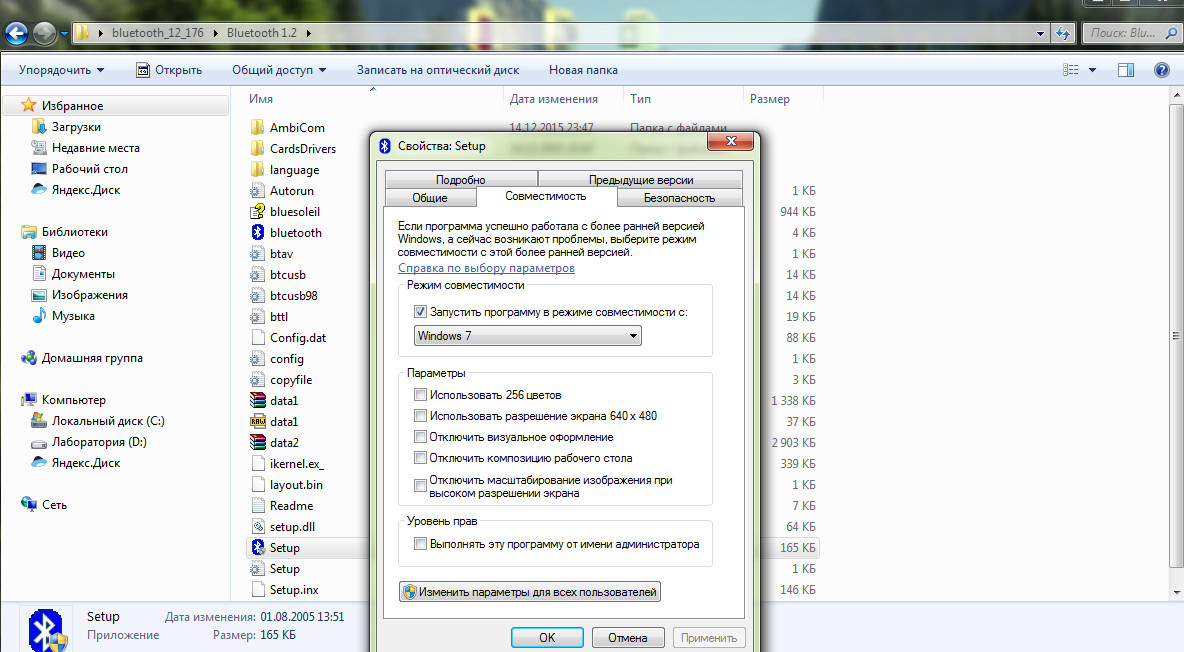Image resolution: width=1184 pixels, height=652 pixels.
Task: Select the data1 archive file icon
Action: click(x=258, y=401)
